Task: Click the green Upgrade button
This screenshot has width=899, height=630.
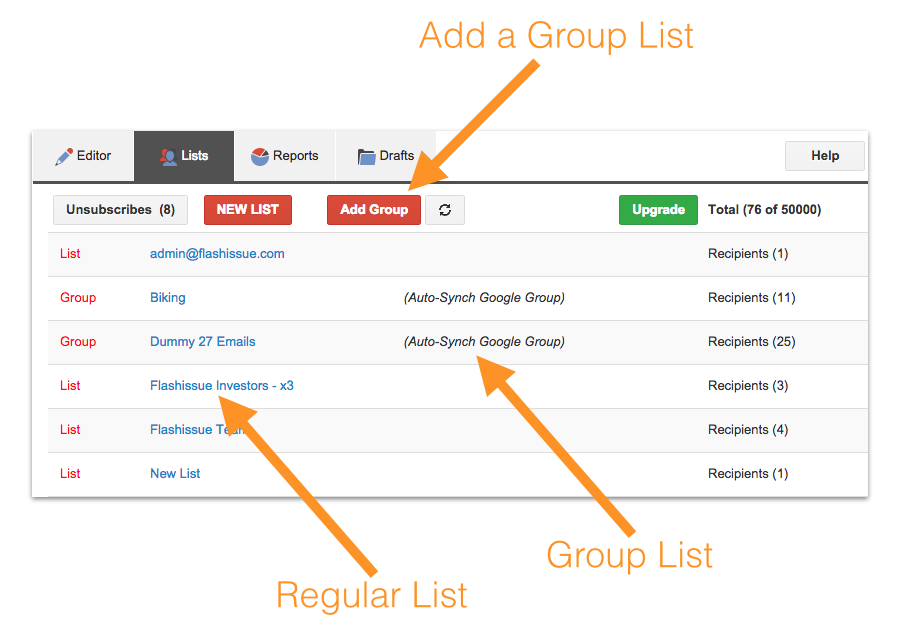Action: 658,210
